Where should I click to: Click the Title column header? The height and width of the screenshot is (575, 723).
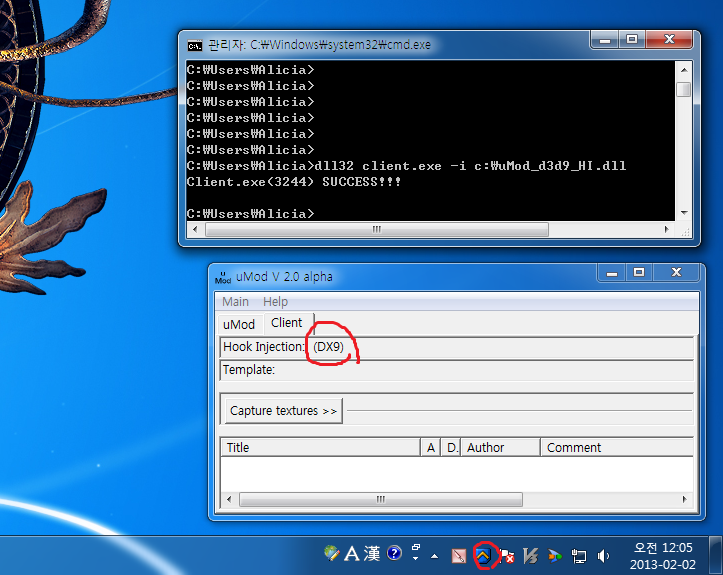[x=320, y=447]
